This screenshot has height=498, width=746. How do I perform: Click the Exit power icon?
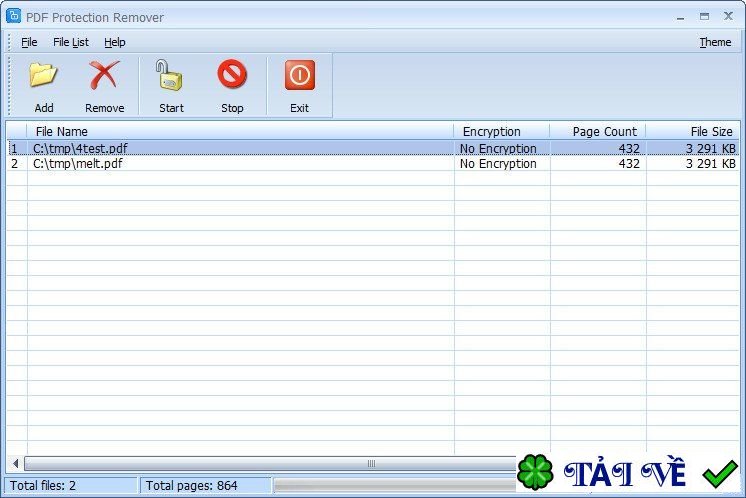300,75
